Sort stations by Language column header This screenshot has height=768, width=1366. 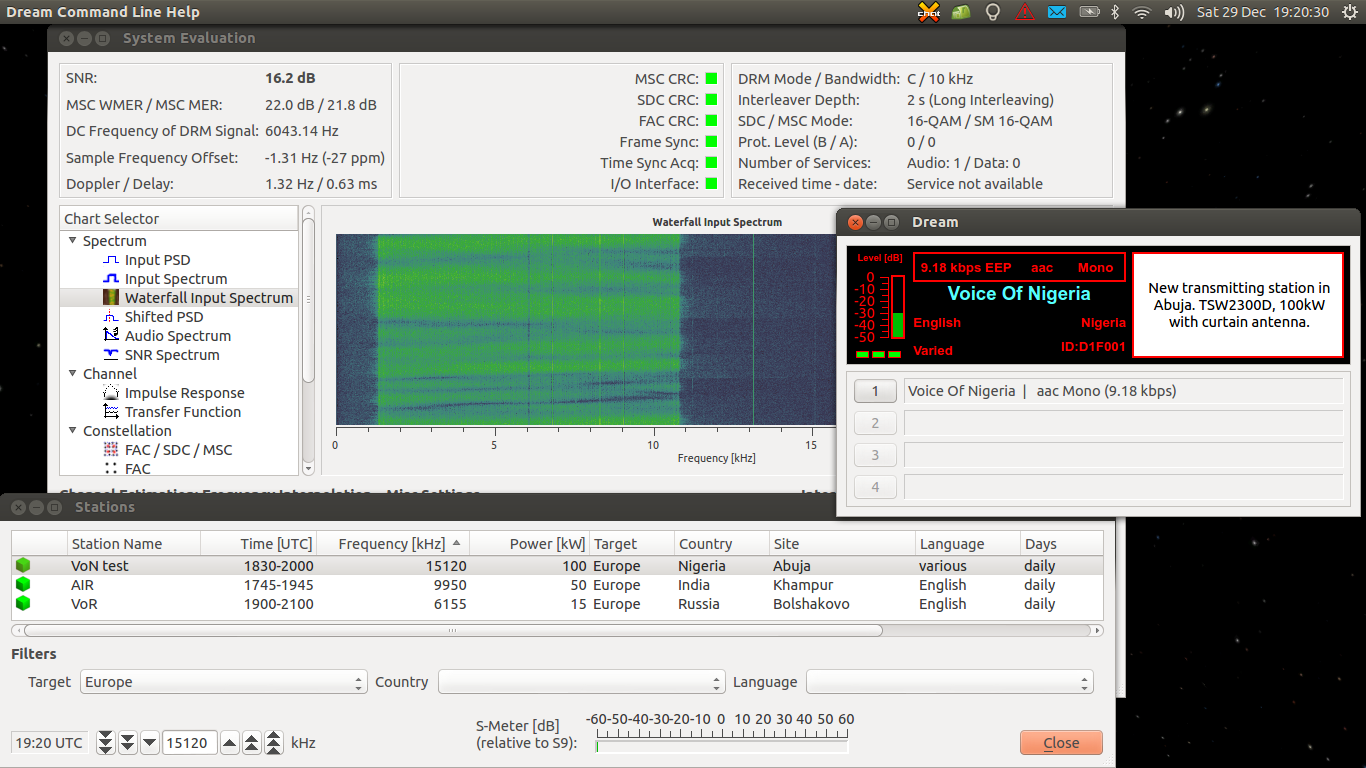click(967, 544)
